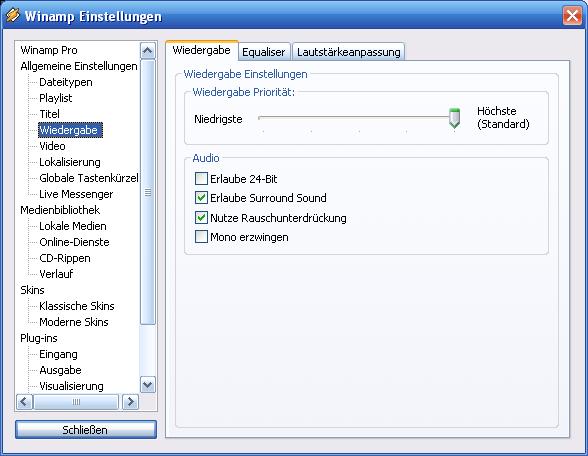Select Verlauf in the tree
This screenshot has width=588, height=456.
56,274
